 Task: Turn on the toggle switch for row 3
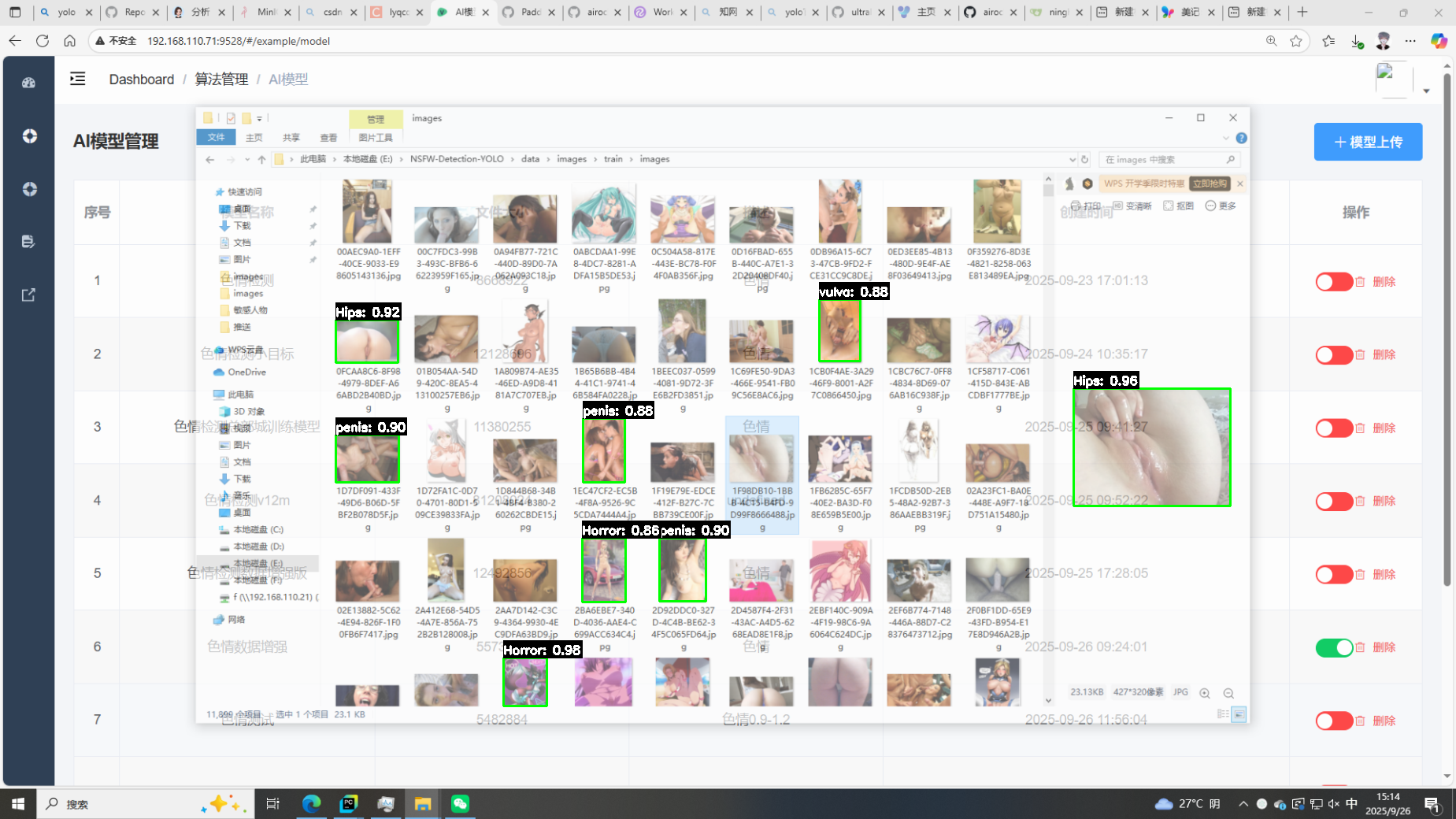(x=1333, y=428)
